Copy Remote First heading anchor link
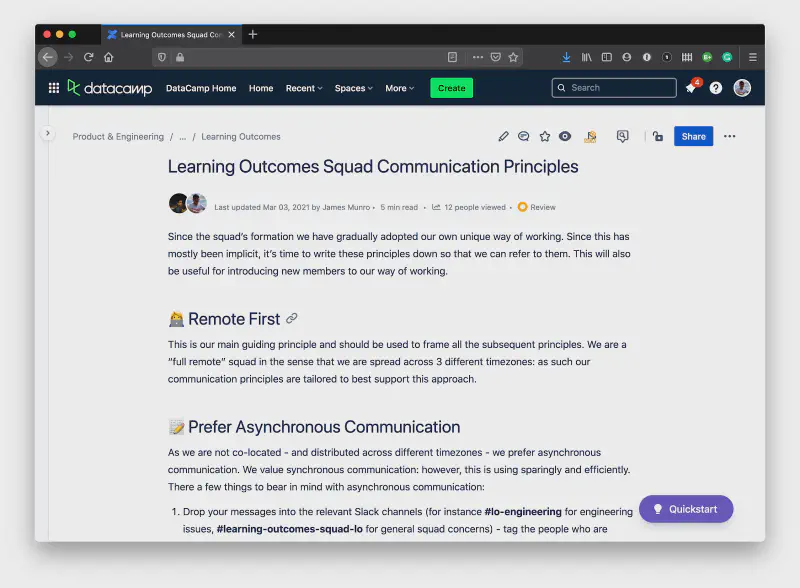 click(292, 319)
